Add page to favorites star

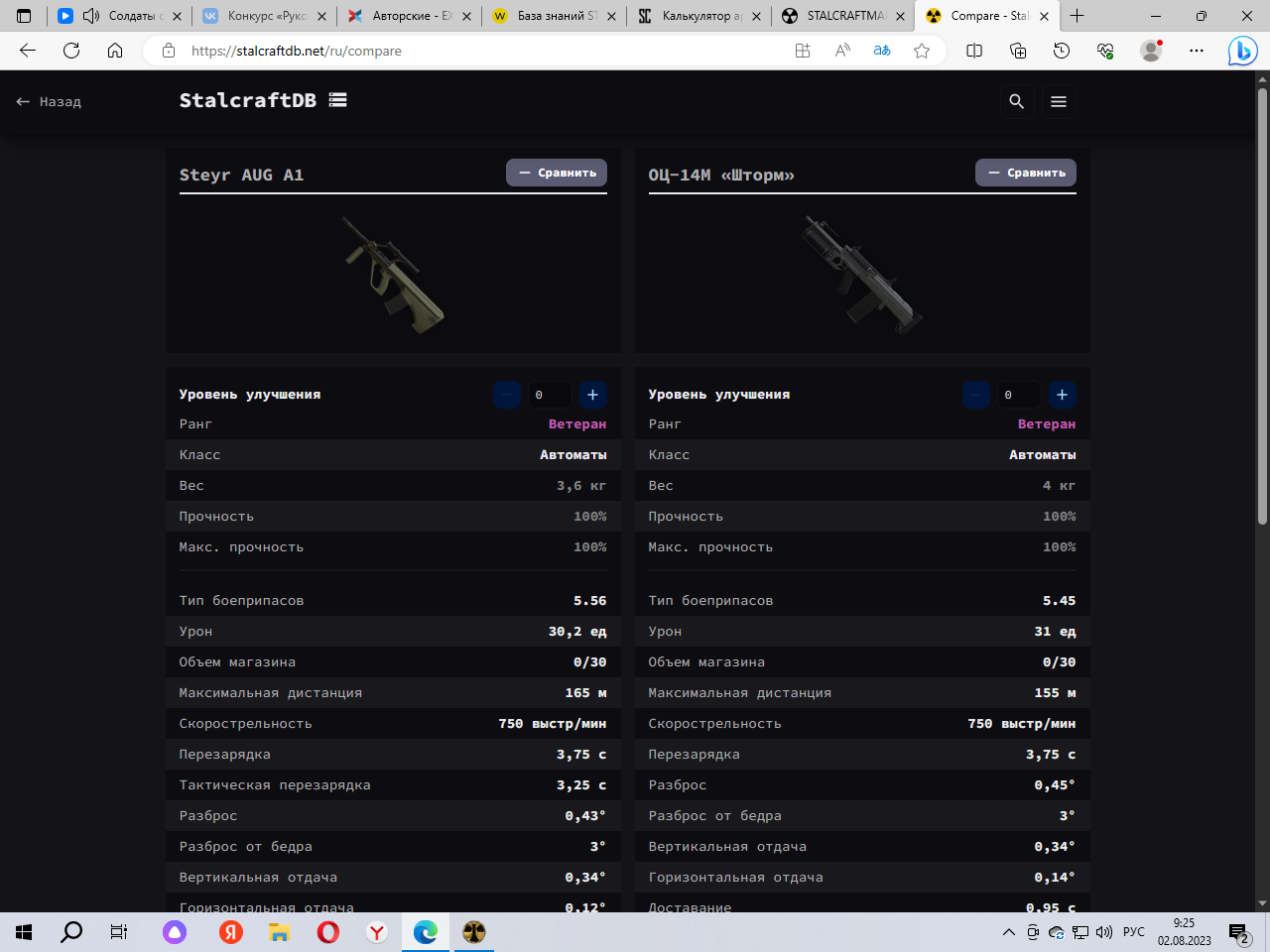(922, 51)
